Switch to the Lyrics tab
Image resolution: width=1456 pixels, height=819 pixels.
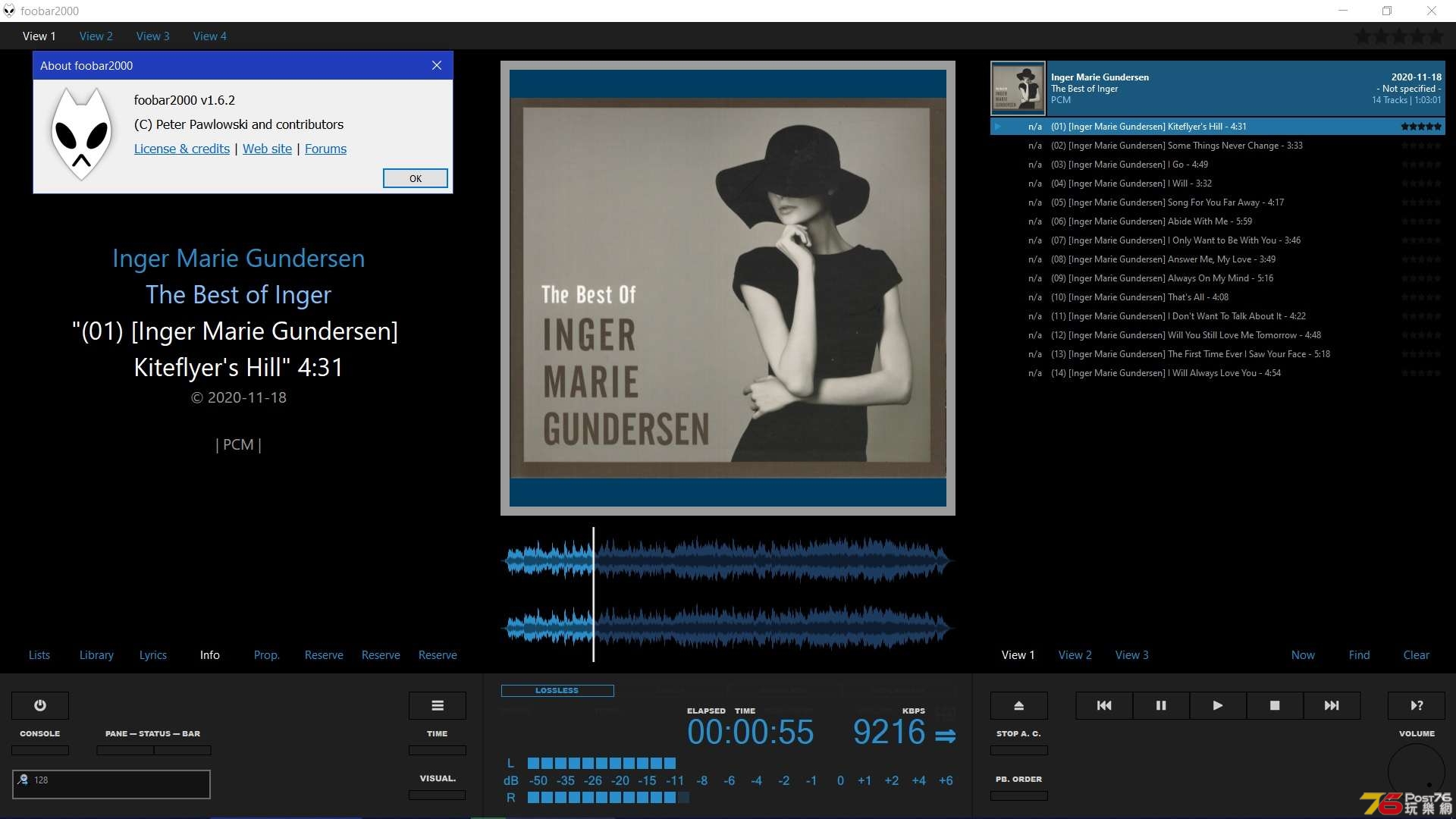click(x=152, y=654)
